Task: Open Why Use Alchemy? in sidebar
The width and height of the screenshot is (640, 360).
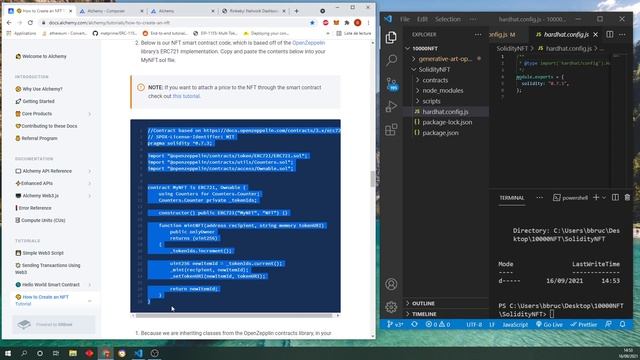Action: point(42,89)
